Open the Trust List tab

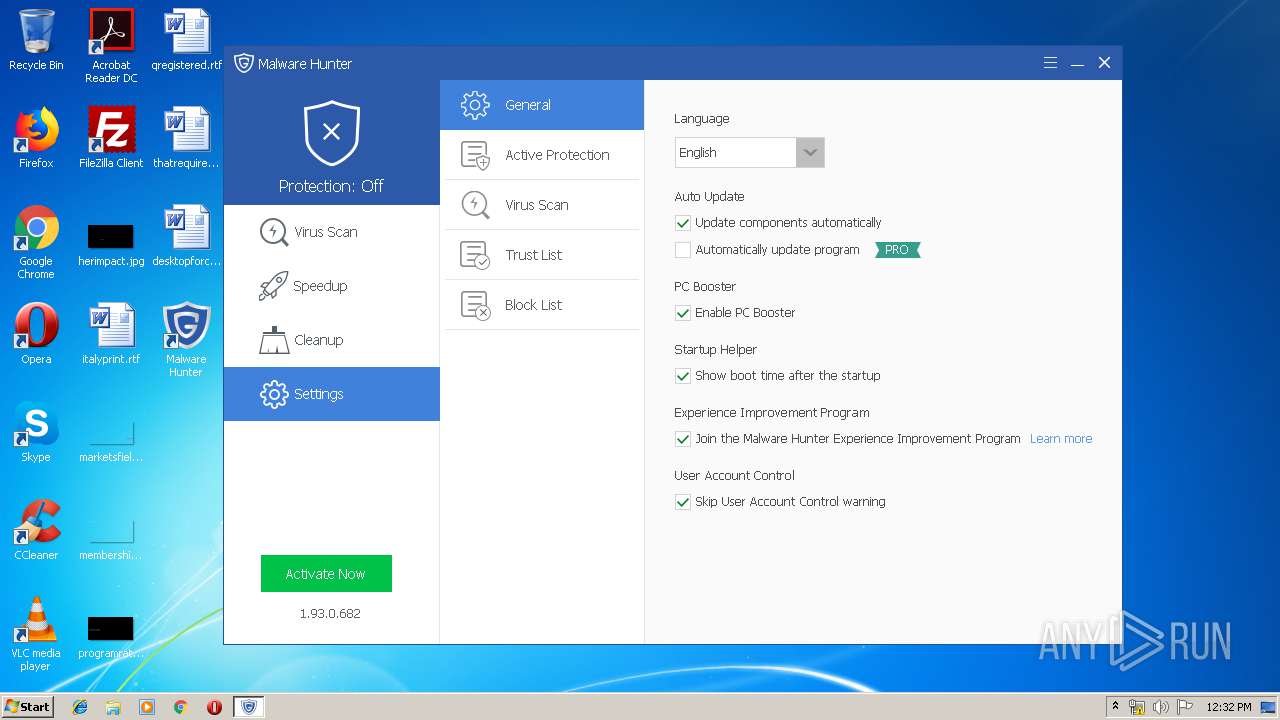tap(542, 255)
